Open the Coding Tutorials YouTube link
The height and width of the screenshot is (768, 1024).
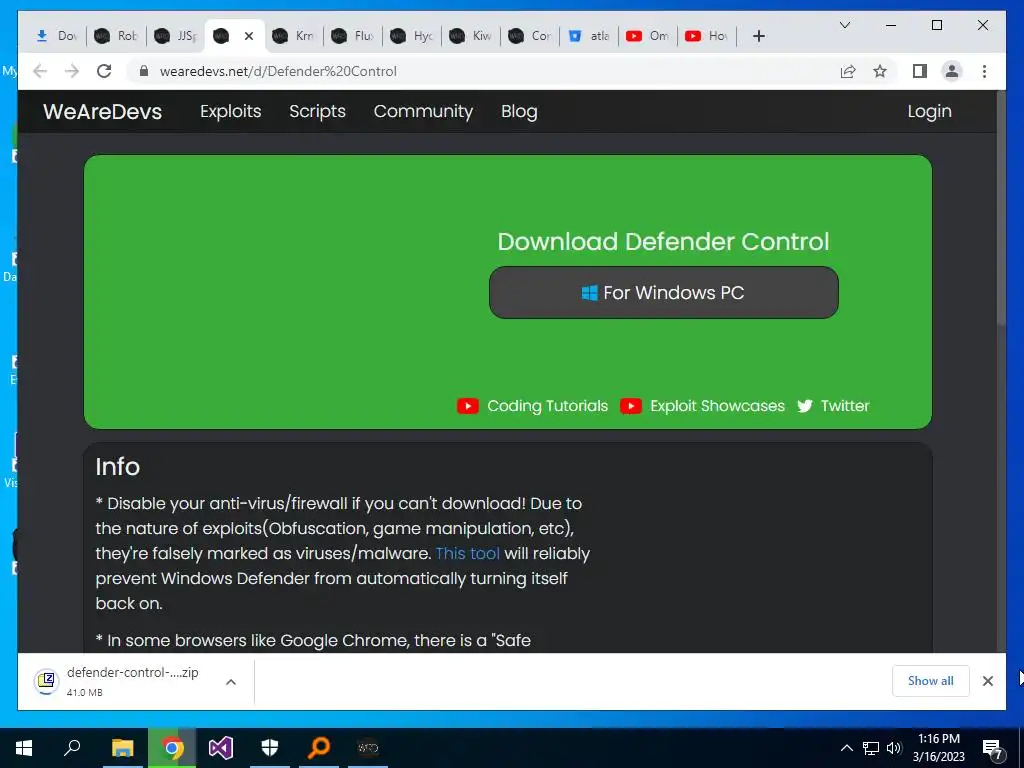click(x=532, y=406)
